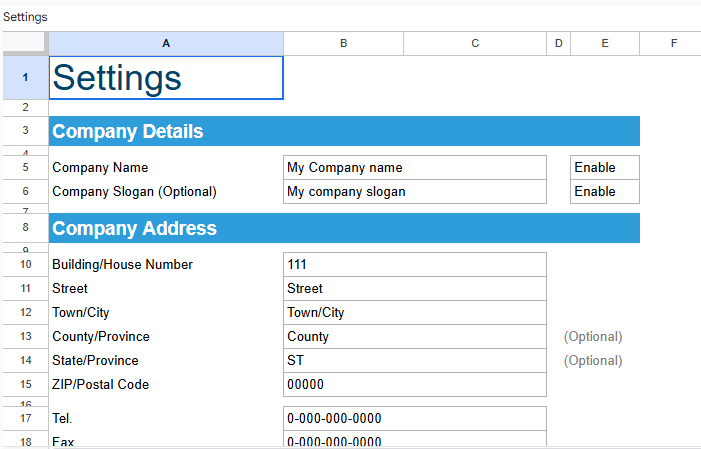
Task: Click the row 10 header
Action: coord(24,265)
